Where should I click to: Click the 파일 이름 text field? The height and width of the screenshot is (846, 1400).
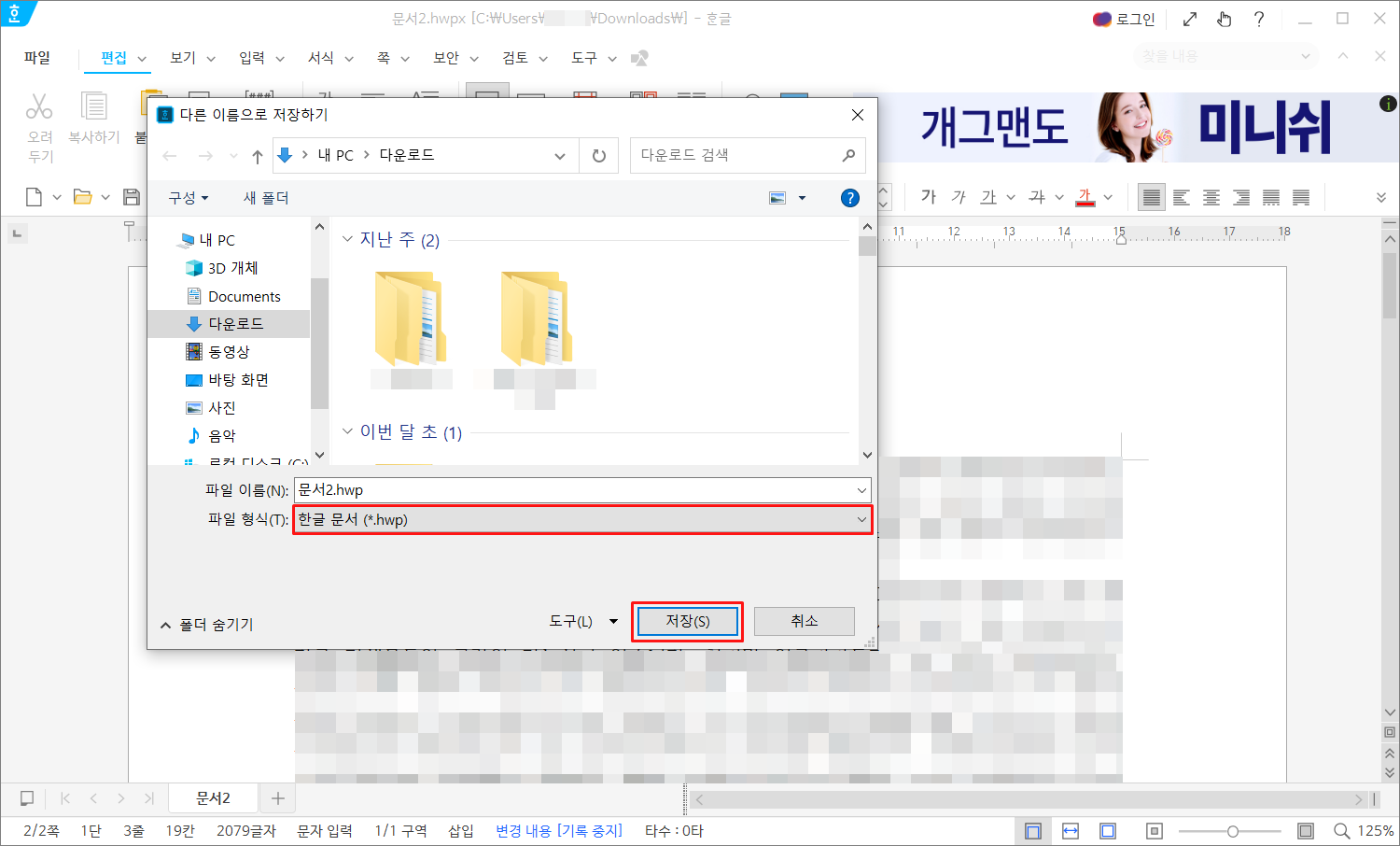(582, 490)
